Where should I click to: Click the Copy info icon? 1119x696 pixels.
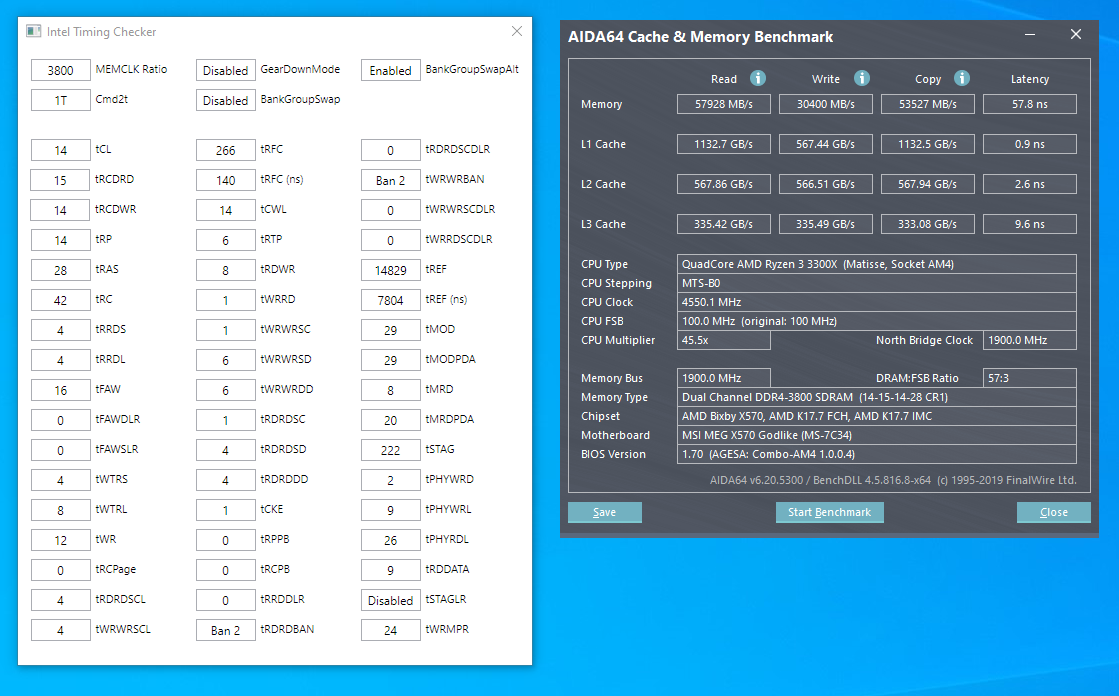(x=962, y=78)
